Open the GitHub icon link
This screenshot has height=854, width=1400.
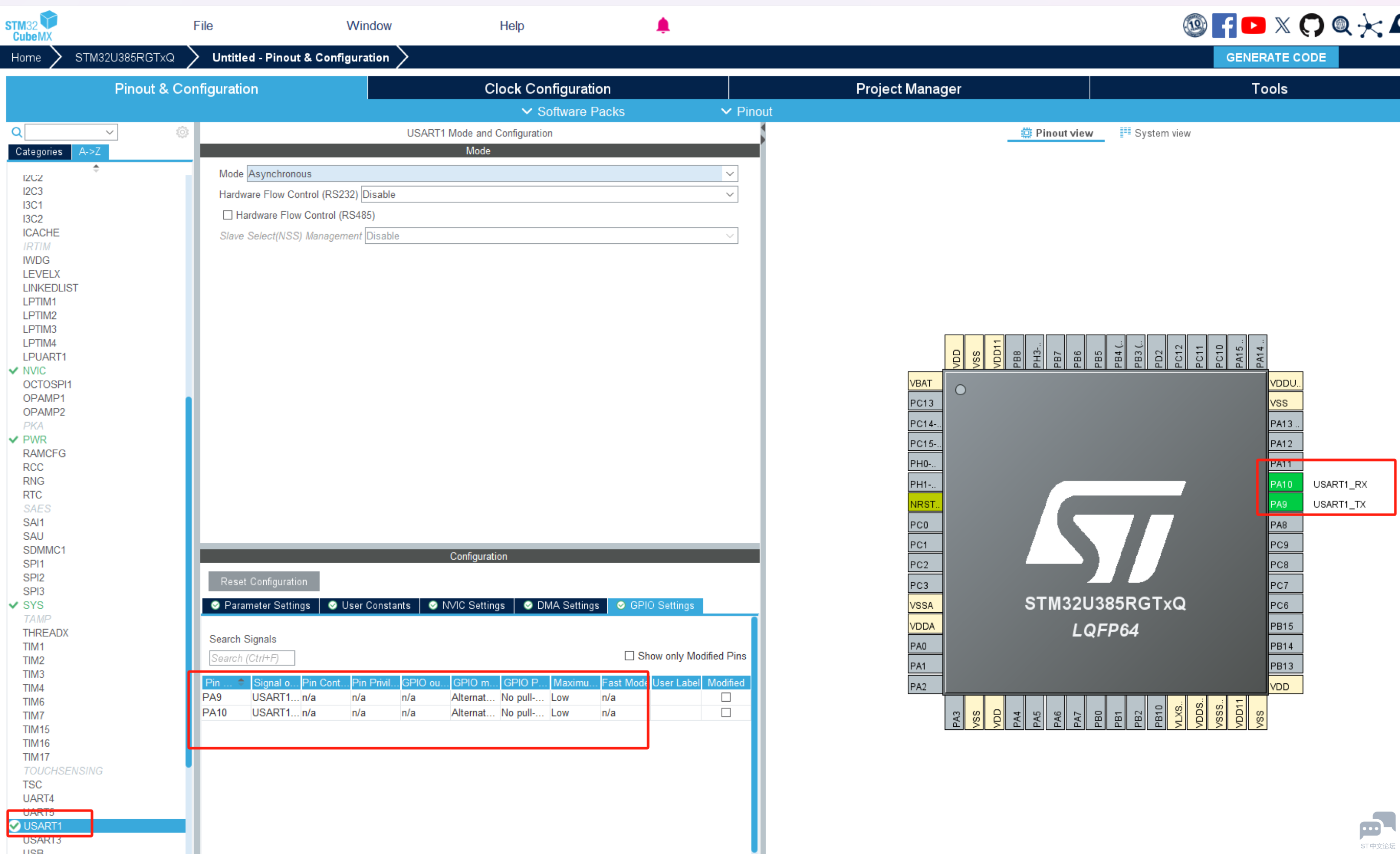(x=1312, y=26)
